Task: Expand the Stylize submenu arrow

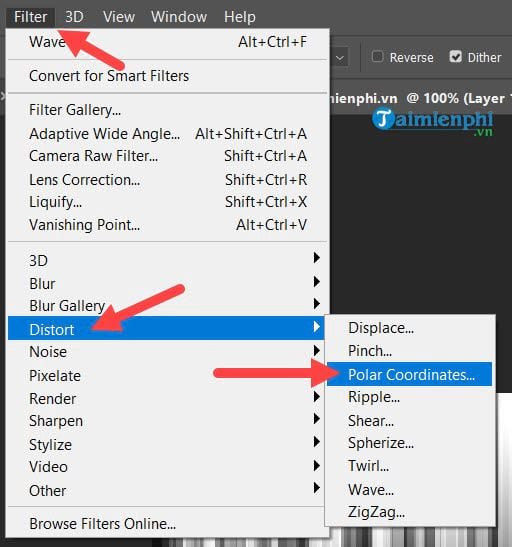Action: [x=316, y=442]
